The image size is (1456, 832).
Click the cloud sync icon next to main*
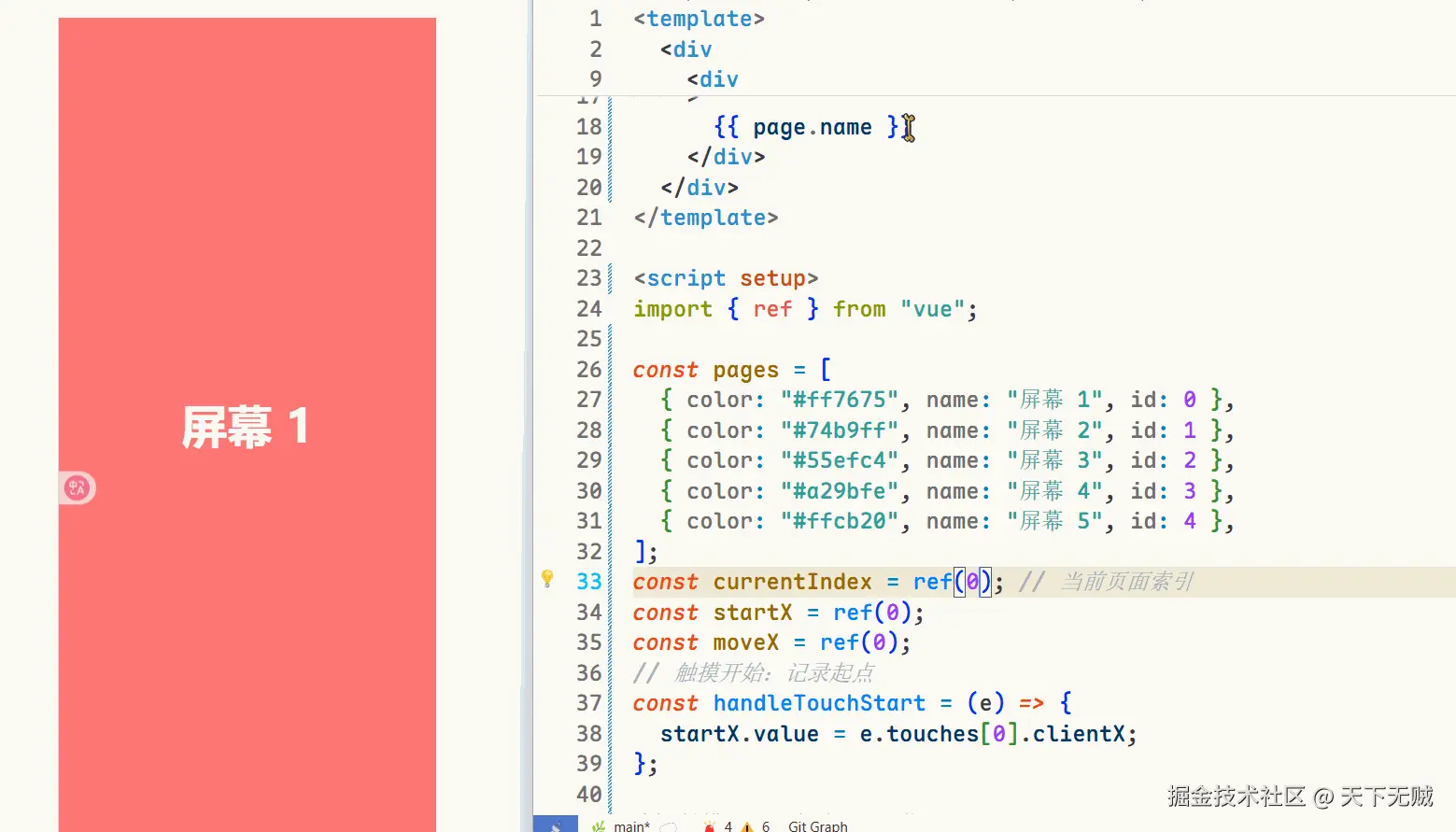pyautogui.click(x=669, y=826)
